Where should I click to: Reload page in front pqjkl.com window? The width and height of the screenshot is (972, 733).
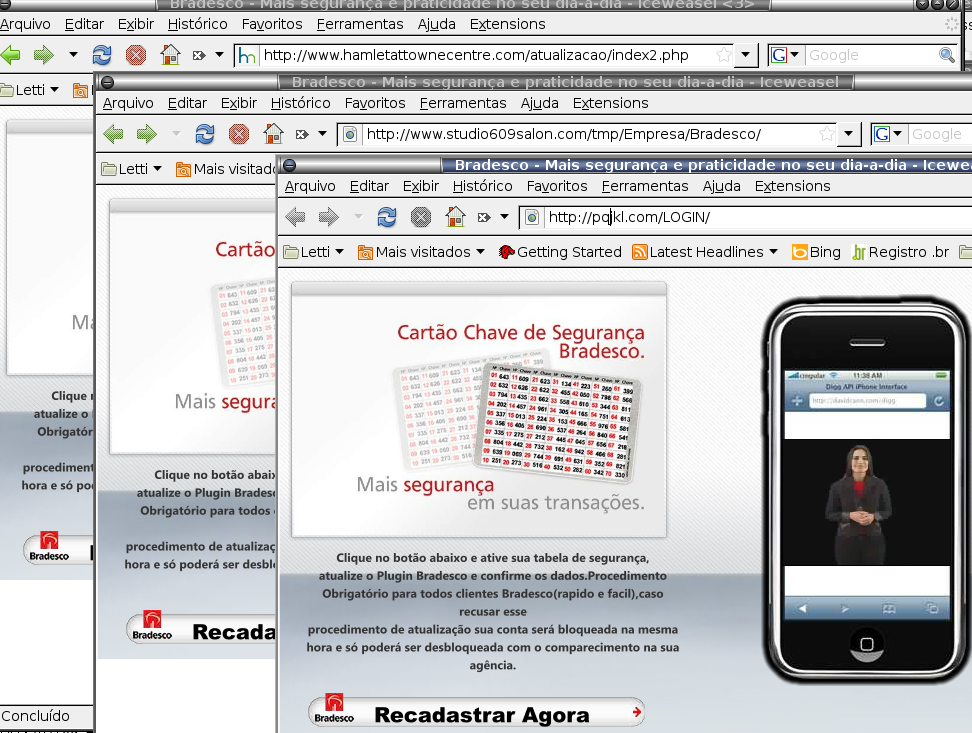click(x=387, y=217)
